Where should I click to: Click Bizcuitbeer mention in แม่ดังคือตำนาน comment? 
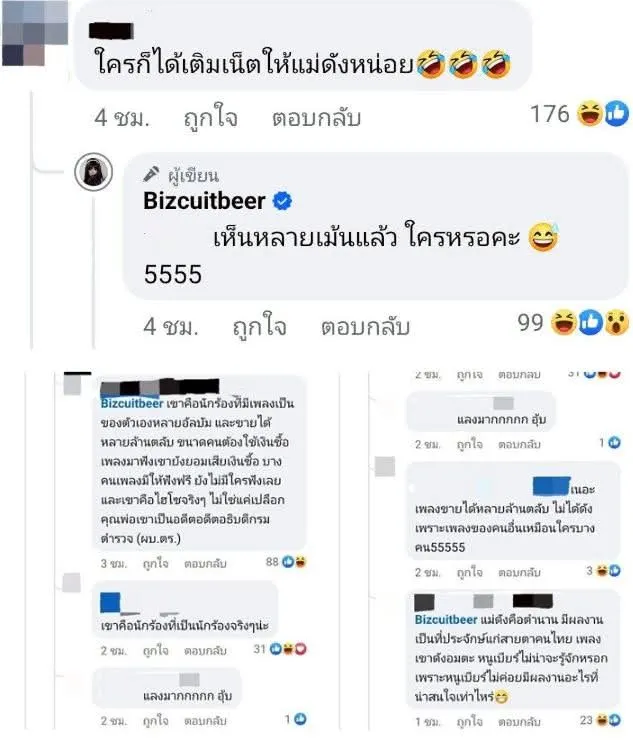click(446, 620)
